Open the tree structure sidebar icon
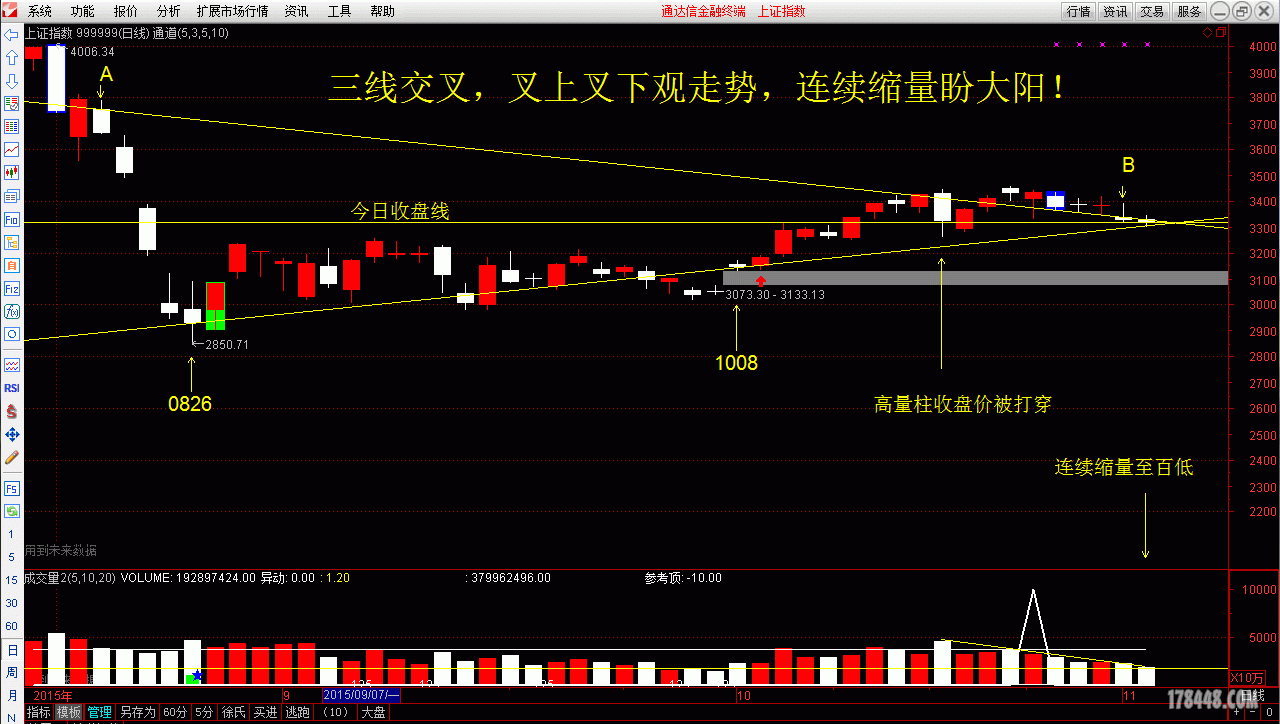Screen dimensions: 1280x724 (12, 242)
